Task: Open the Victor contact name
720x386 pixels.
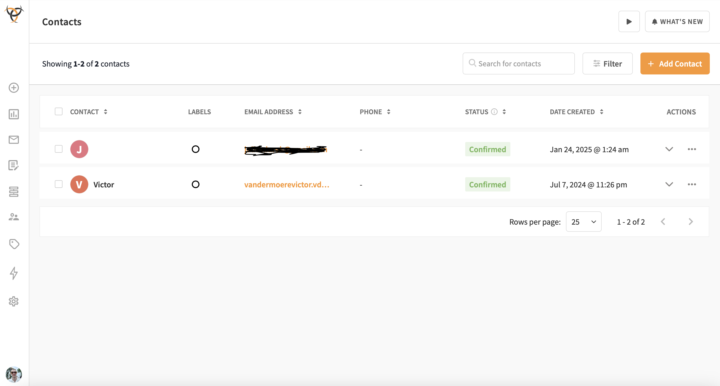Action: 104,185
